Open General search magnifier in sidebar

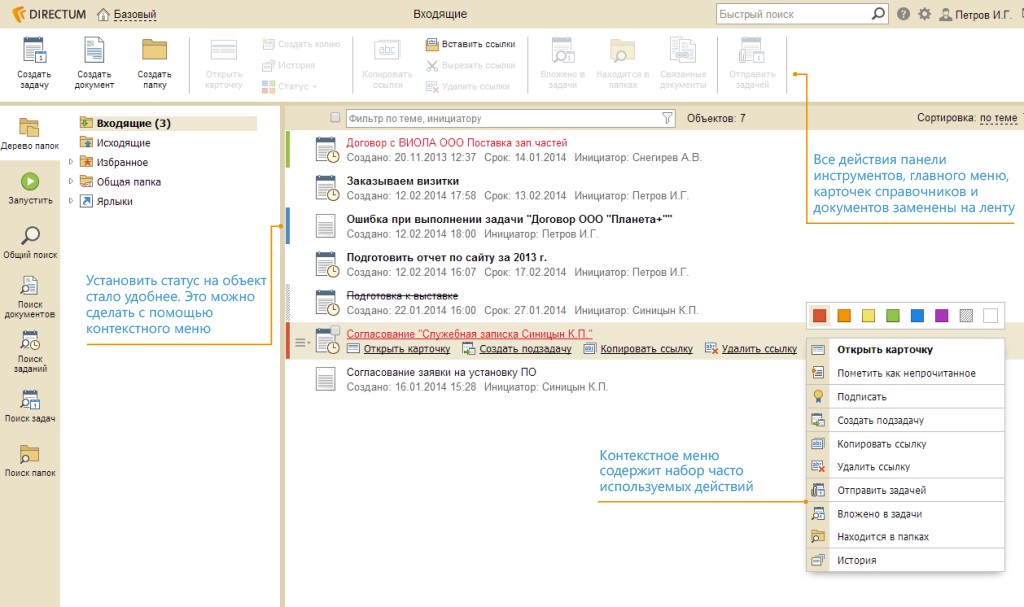click(x=30, y=237)
